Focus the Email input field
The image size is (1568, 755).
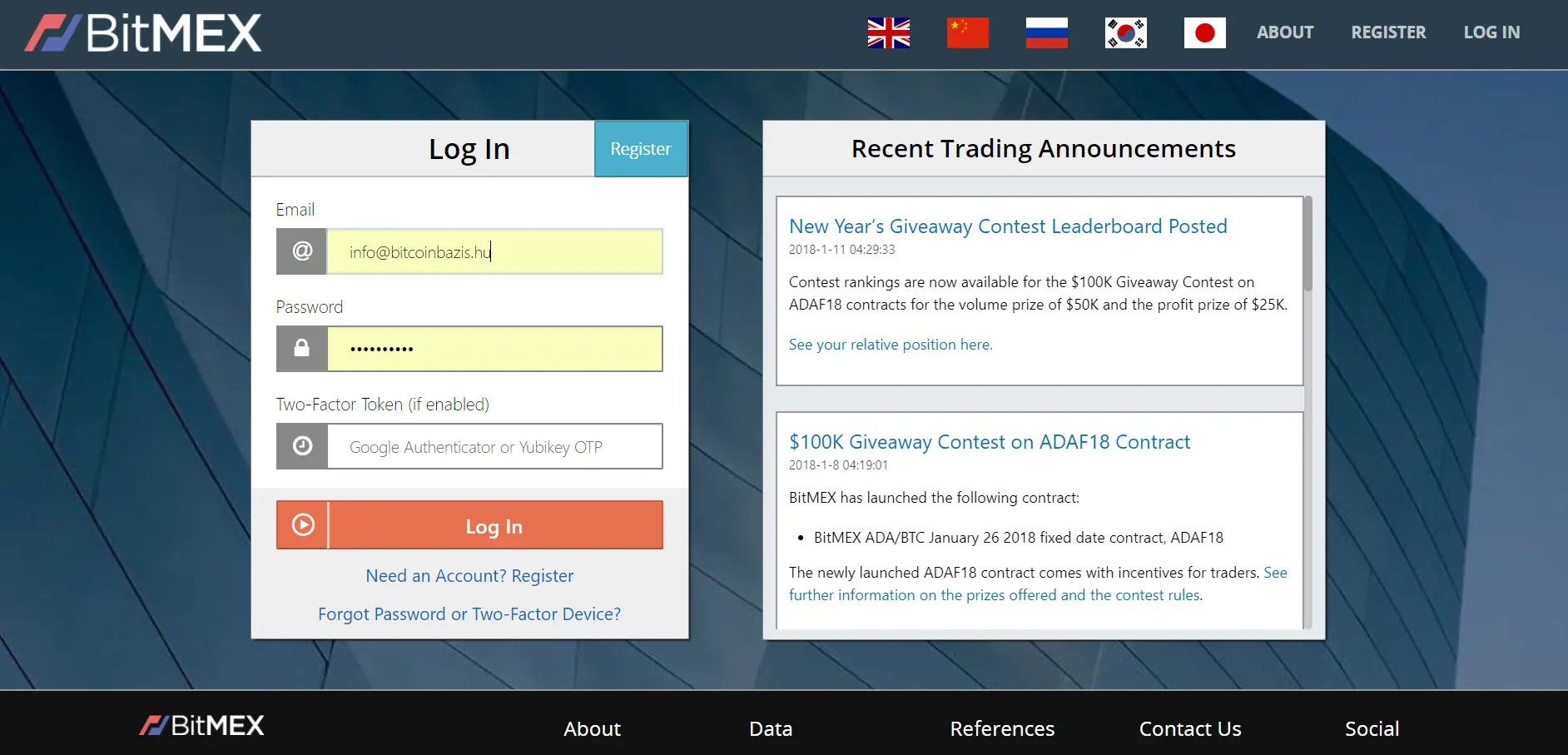coord(495,251)
